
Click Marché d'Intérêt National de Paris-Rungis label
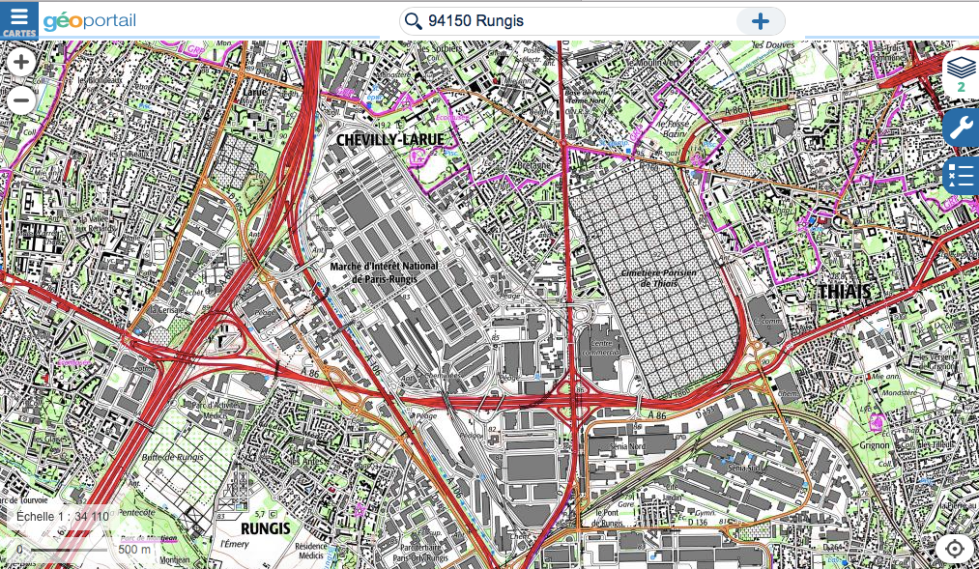pos(384,273)
